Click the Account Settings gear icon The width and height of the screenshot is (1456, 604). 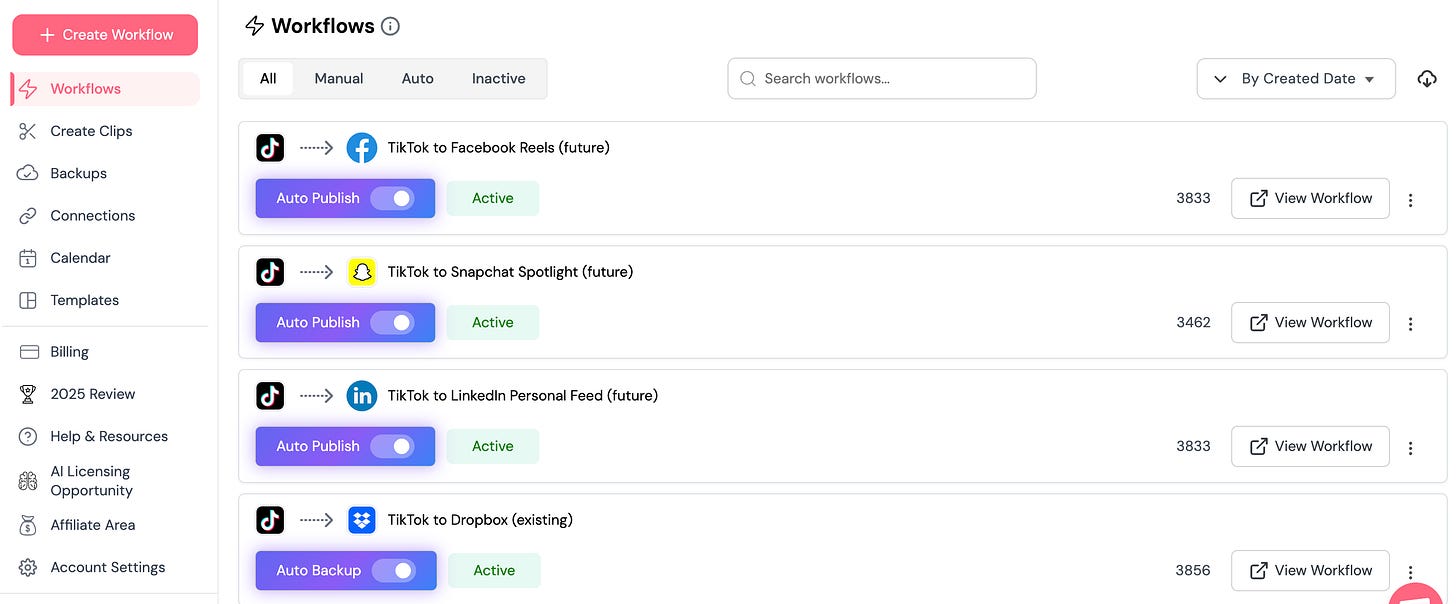click(x=28, y=567)
